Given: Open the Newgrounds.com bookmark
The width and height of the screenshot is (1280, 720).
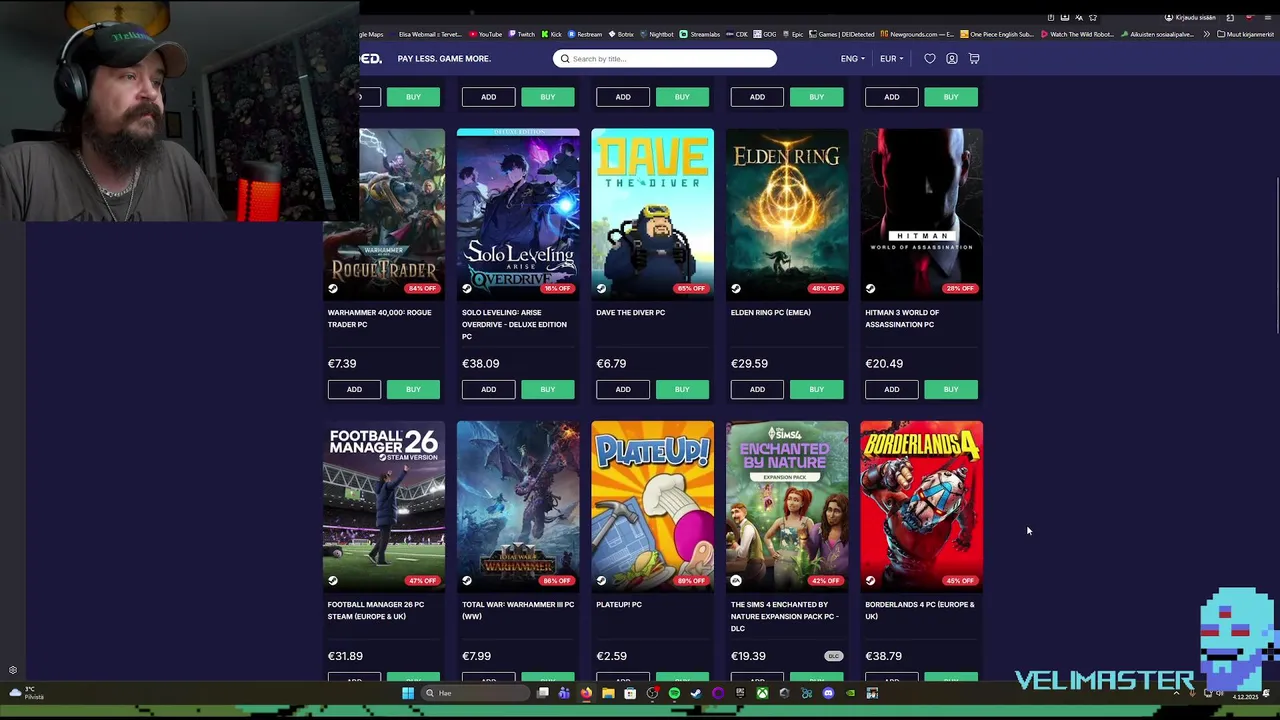Looking at the screenshot, I should [x=917, y=34].
